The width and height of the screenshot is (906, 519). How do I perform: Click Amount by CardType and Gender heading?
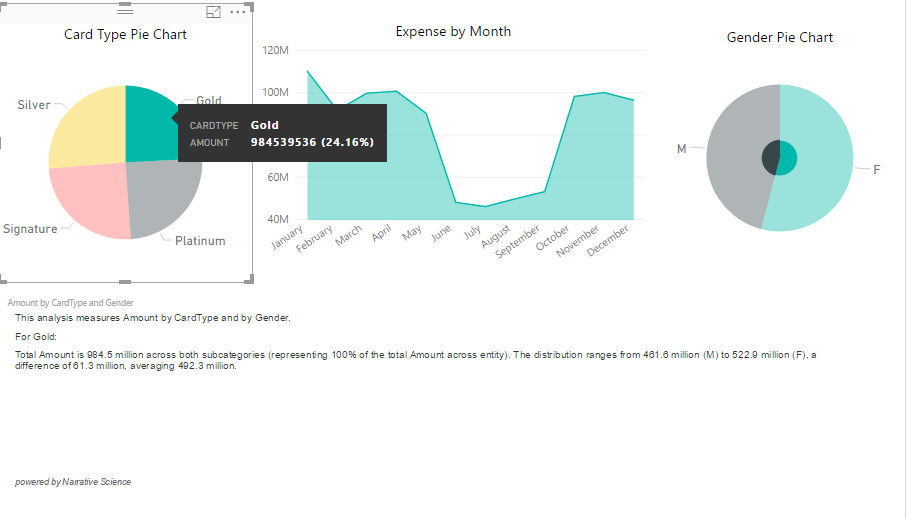70,303
